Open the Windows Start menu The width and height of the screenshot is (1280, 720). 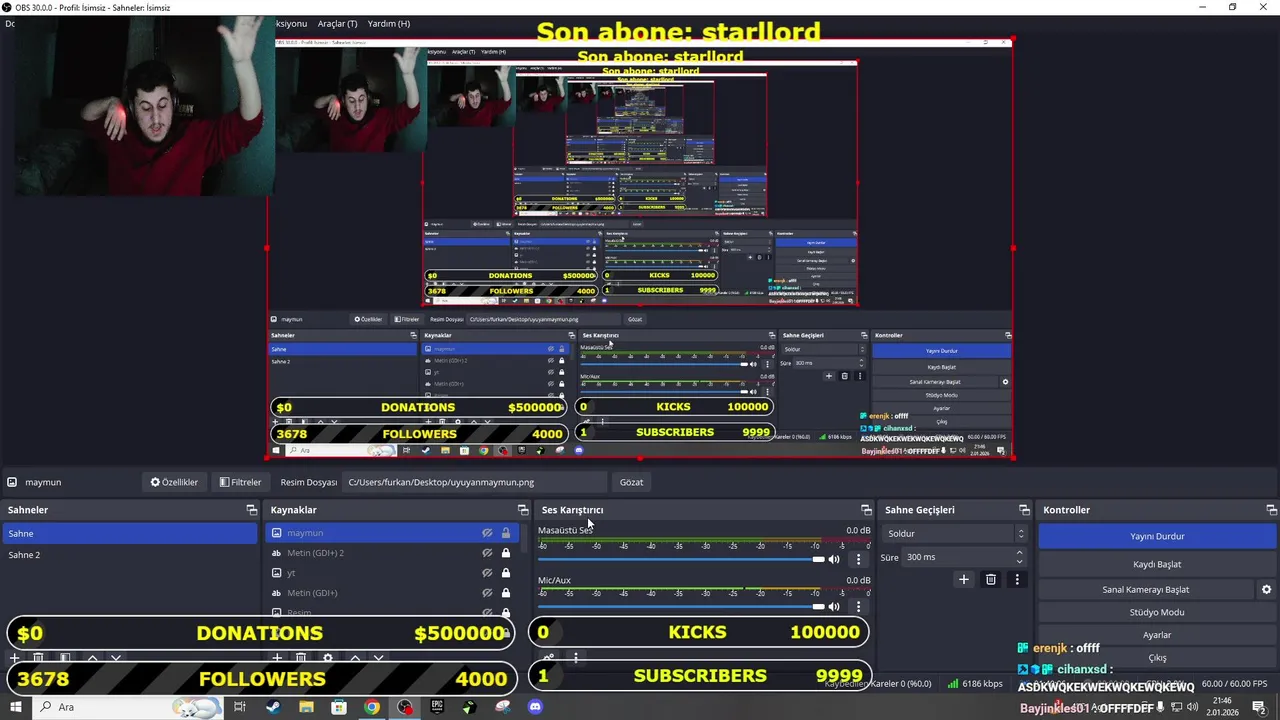[14, 707]
